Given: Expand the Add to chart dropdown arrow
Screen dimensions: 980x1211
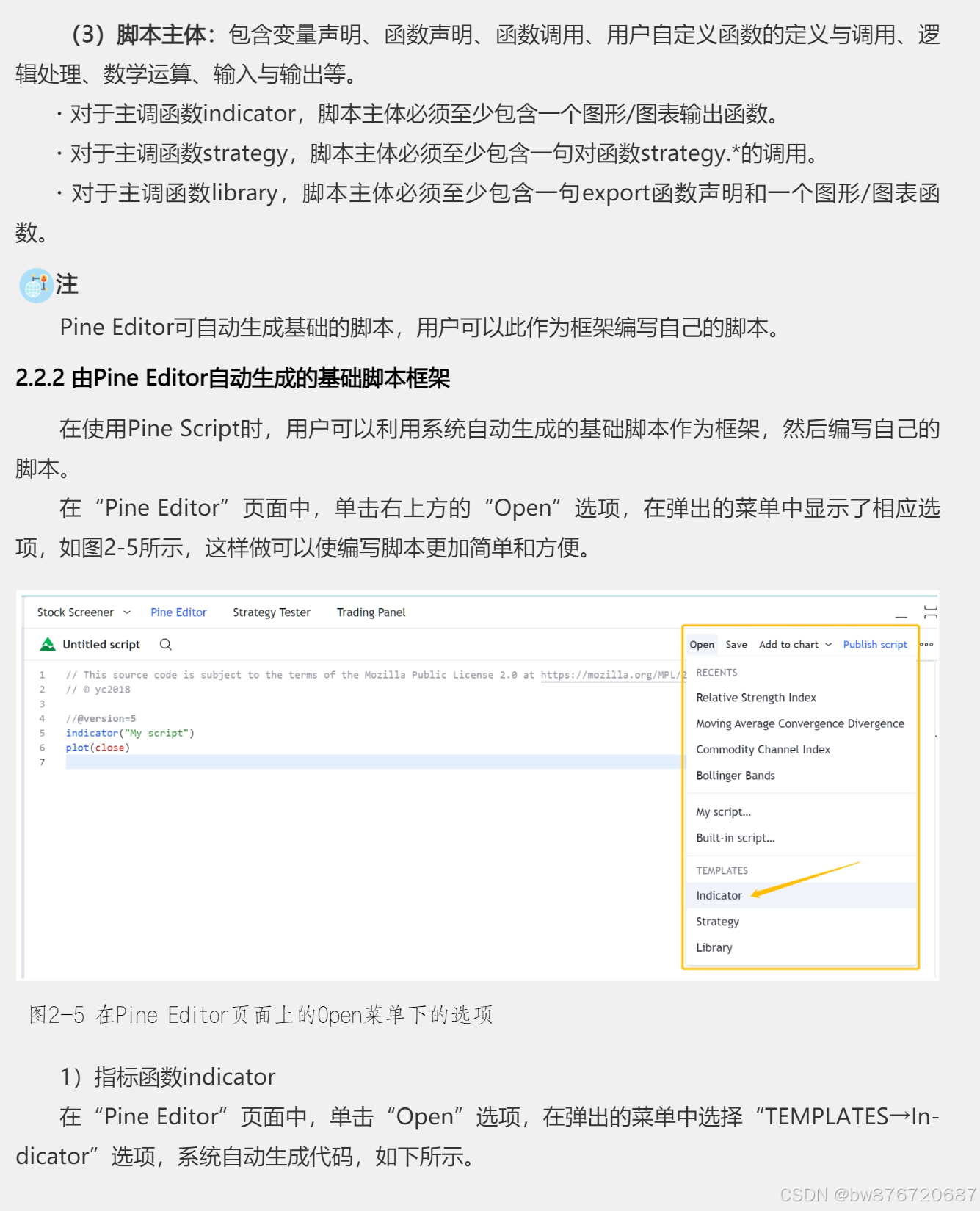Looking at the screenshot, I should point(829,644).
